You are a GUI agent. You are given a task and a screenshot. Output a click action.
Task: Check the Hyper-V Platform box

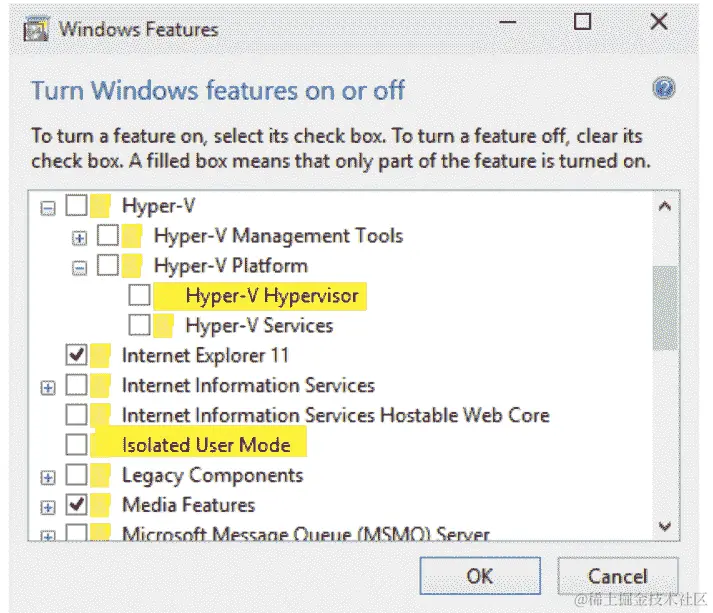108,265
